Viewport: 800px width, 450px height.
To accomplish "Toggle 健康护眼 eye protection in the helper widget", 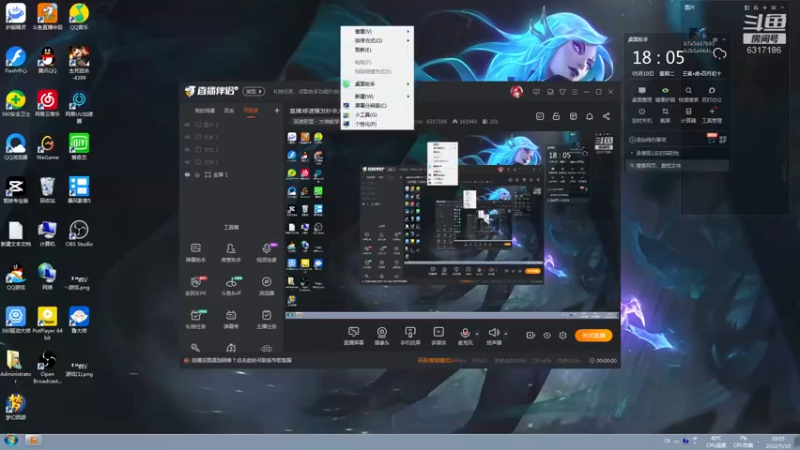I will point(665,94).
